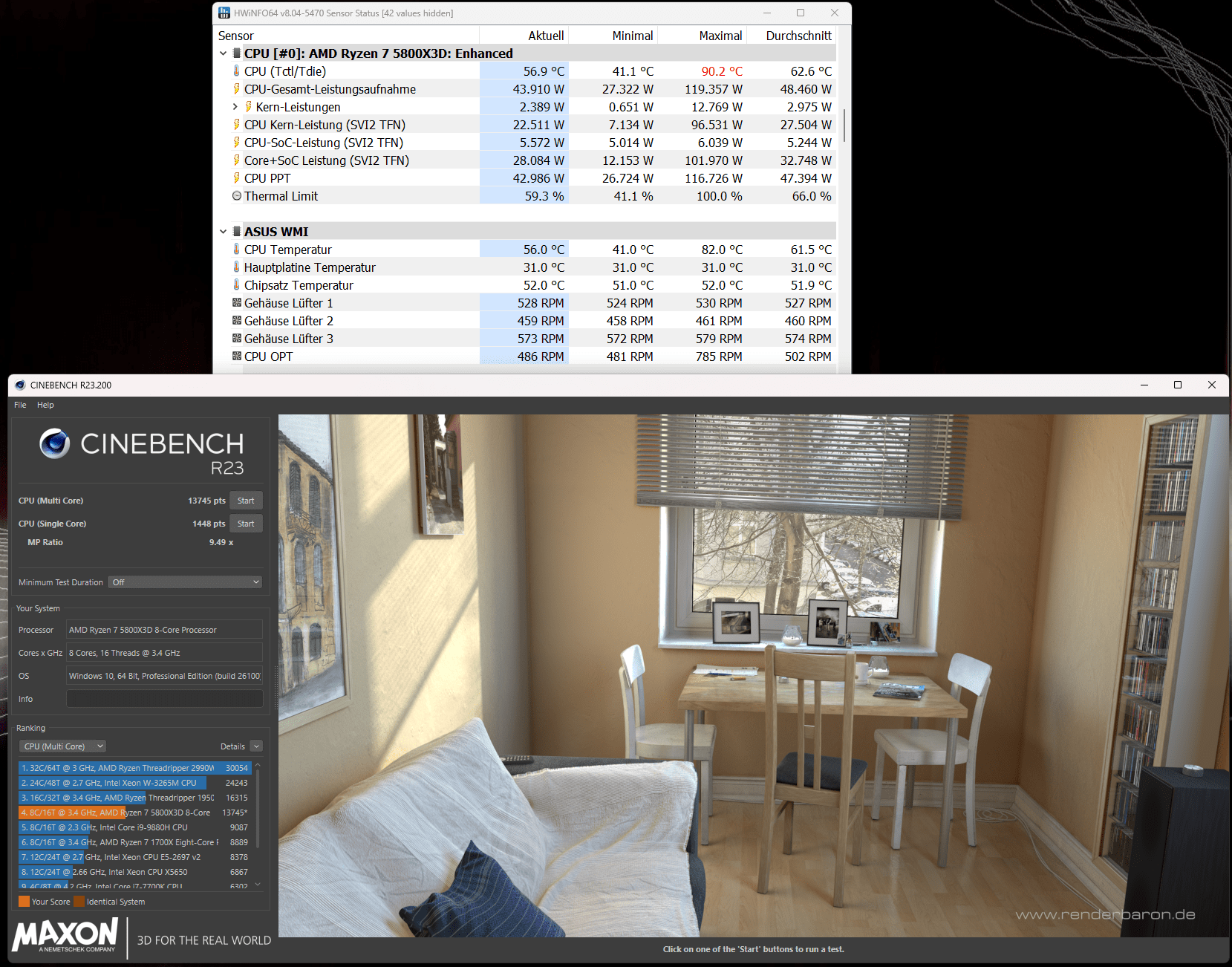Click the Cinebench sphere logo in sidebar
The height and width of the screenshot is (967, 1232).
point(54,443)
